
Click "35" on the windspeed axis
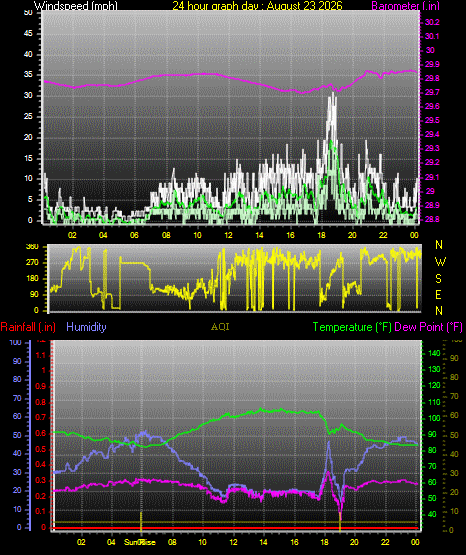coord(28,75)
